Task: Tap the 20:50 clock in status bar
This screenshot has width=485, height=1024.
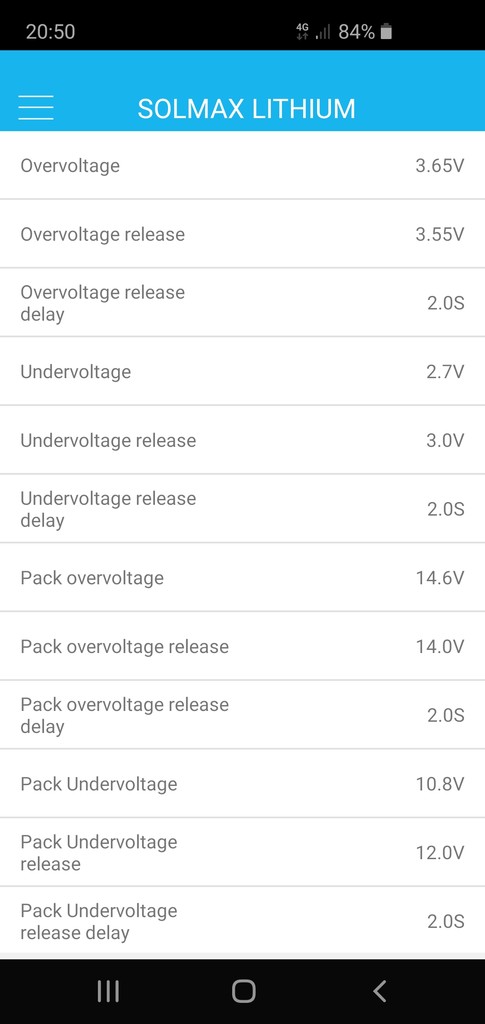Action: (50, 31)
